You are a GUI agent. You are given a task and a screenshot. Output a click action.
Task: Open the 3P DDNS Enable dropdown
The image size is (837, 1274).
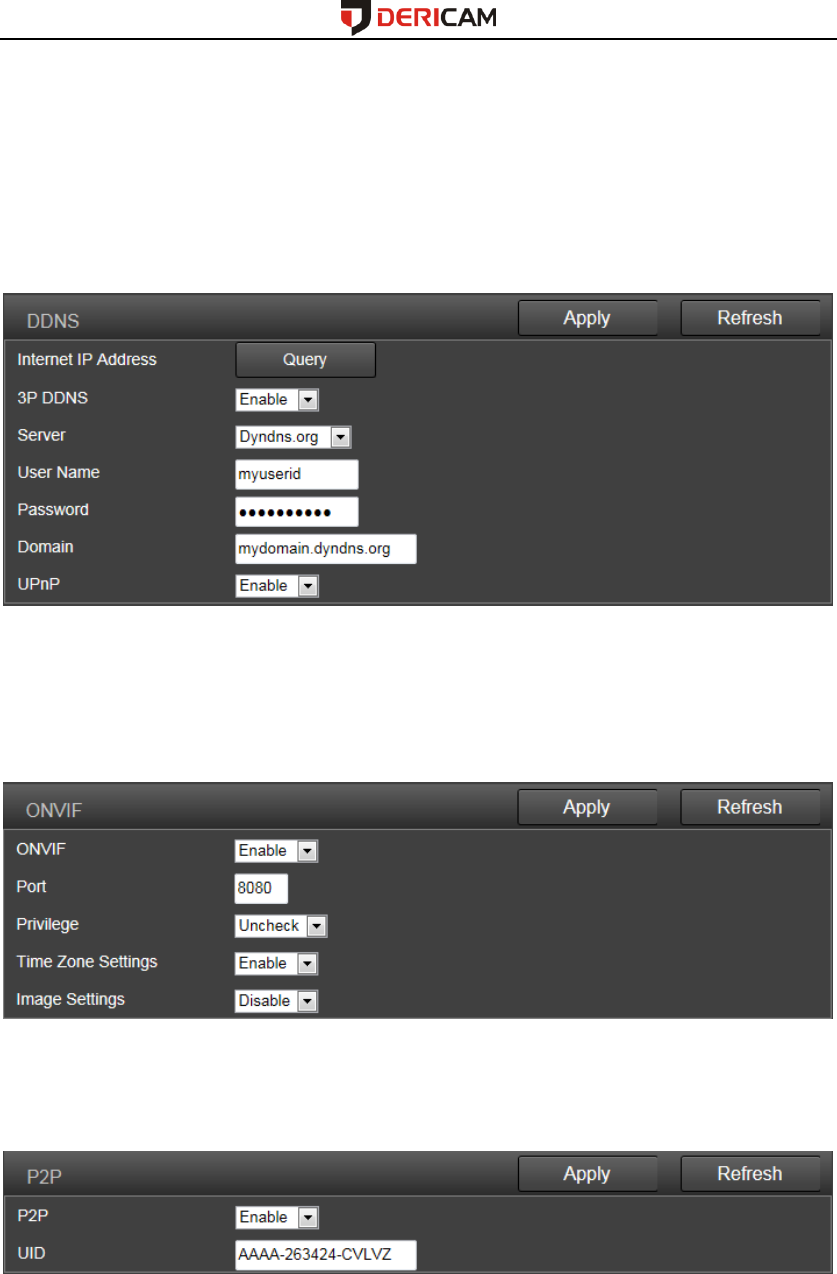point(277,400)
